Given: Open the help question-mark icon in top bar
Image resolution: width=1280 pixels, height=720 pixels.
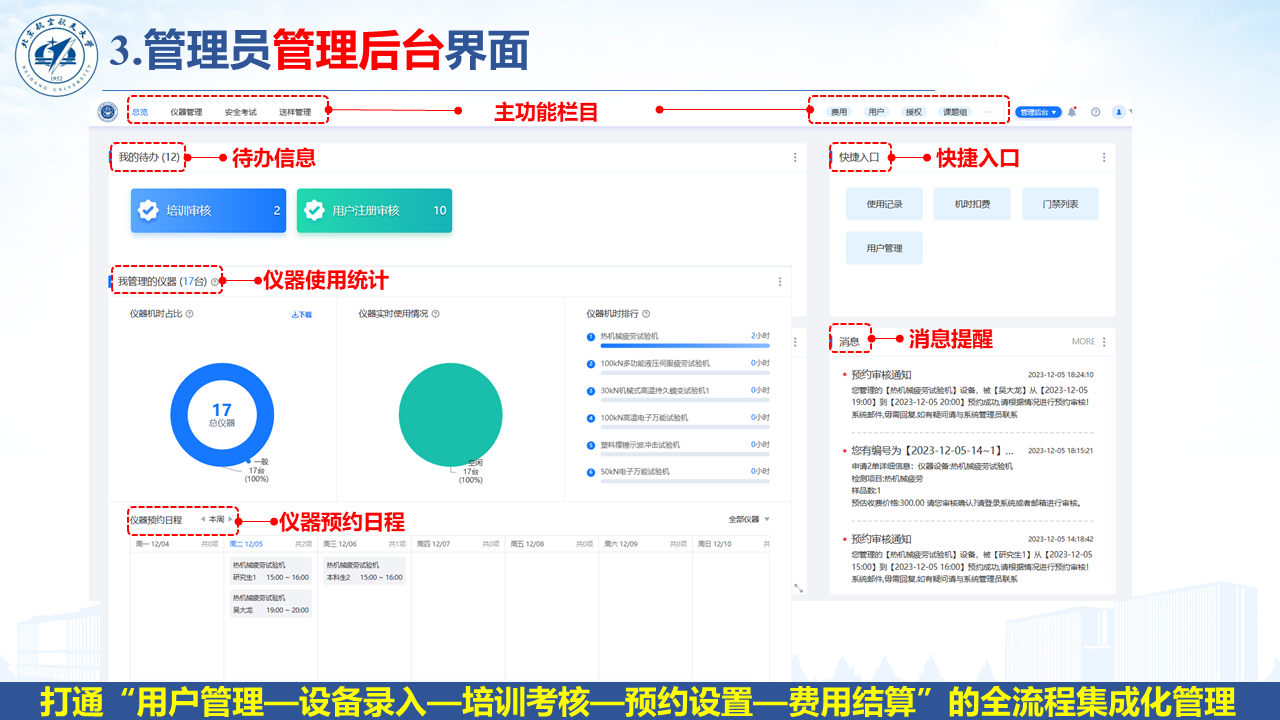Looking at the screenshot, I should pyautogui.click(x=1095, y=112).
